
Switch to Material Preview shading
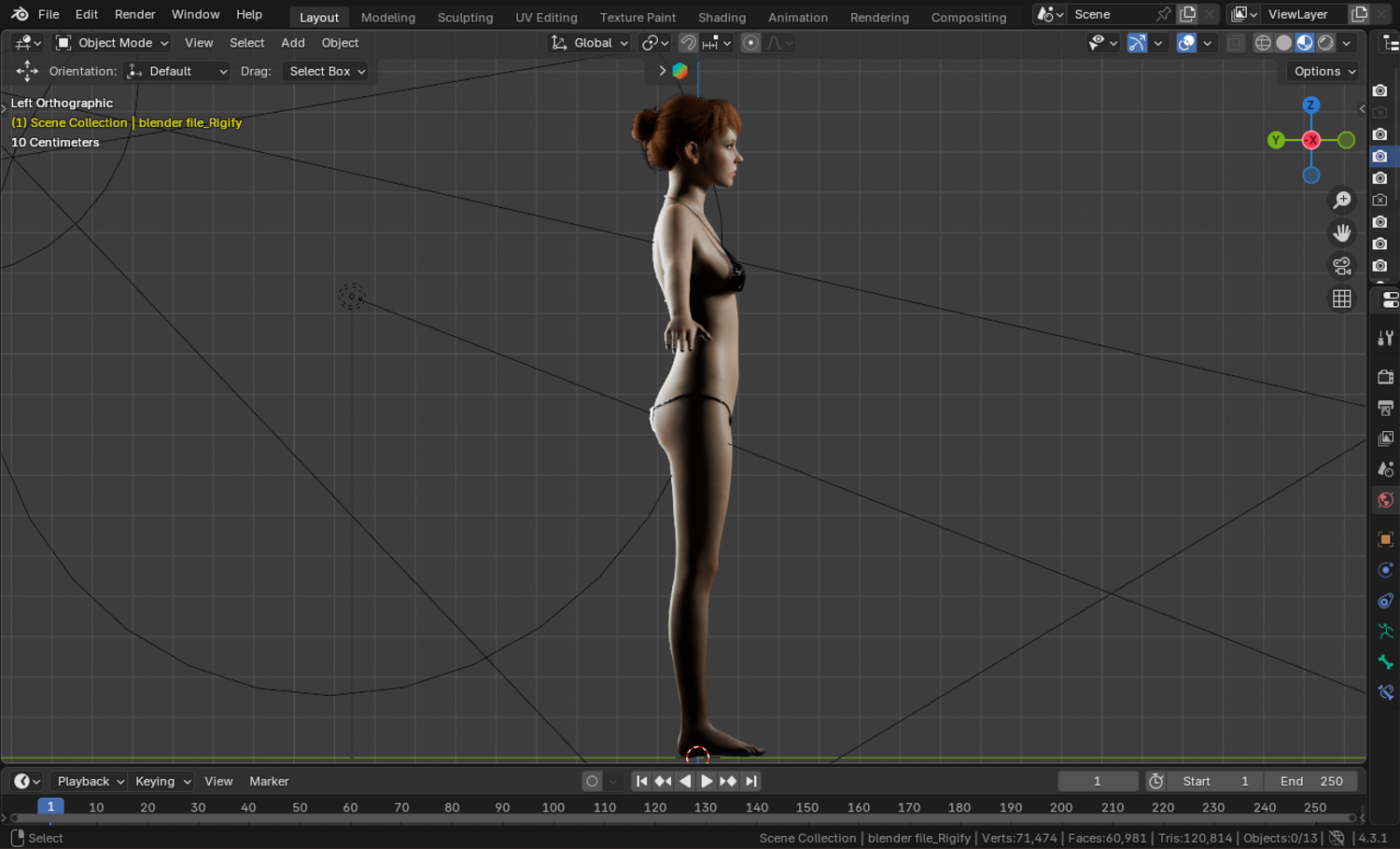tap(1305, 43)
